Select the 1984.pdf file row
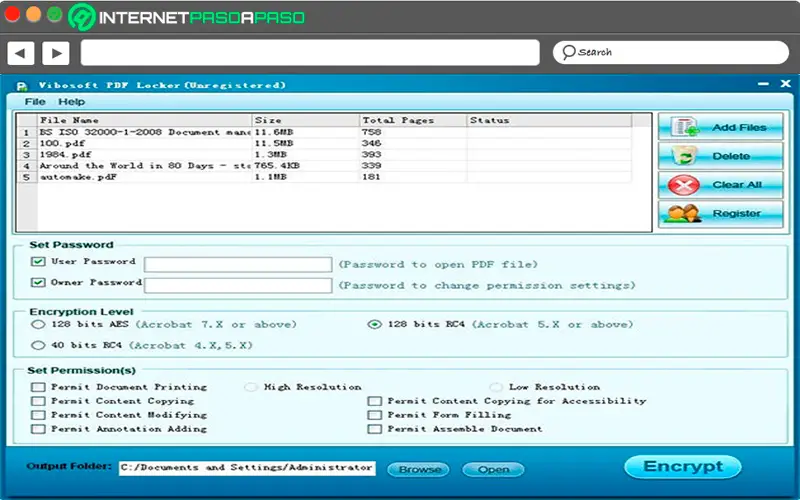Viewport: 800px width, 500px height. pos(324,155)
